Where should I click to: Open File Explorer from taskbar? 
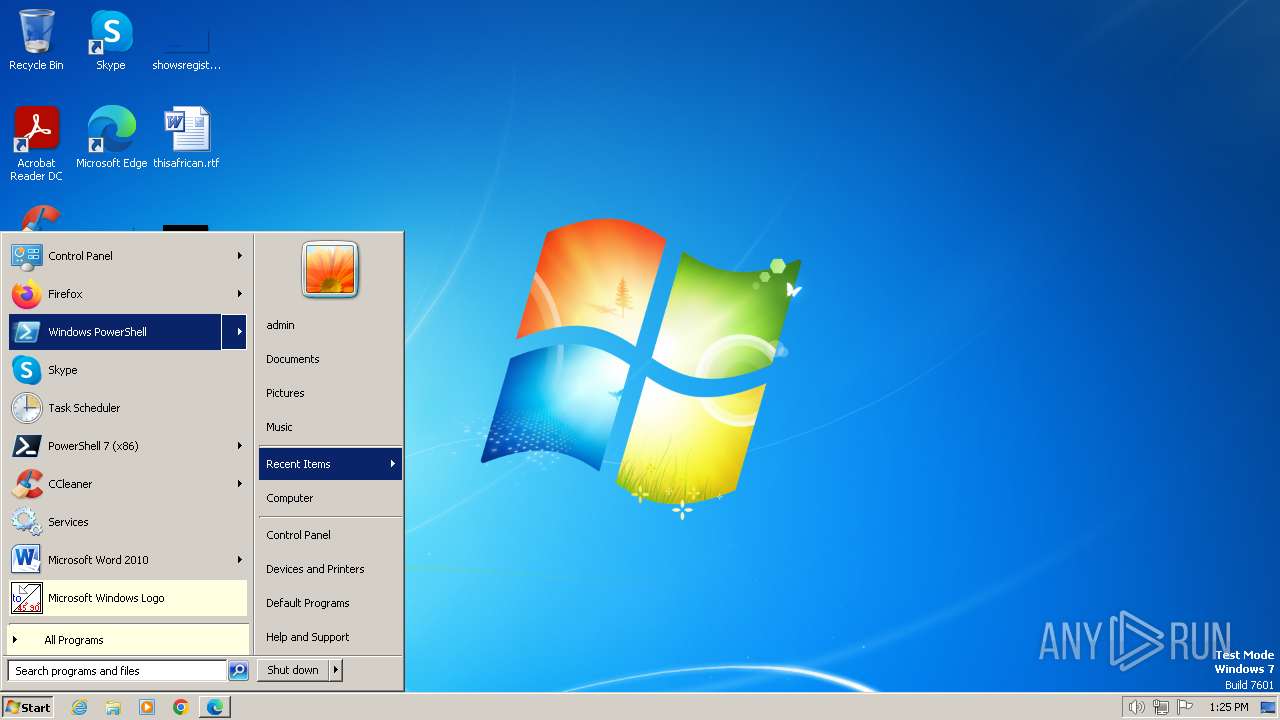113,707
